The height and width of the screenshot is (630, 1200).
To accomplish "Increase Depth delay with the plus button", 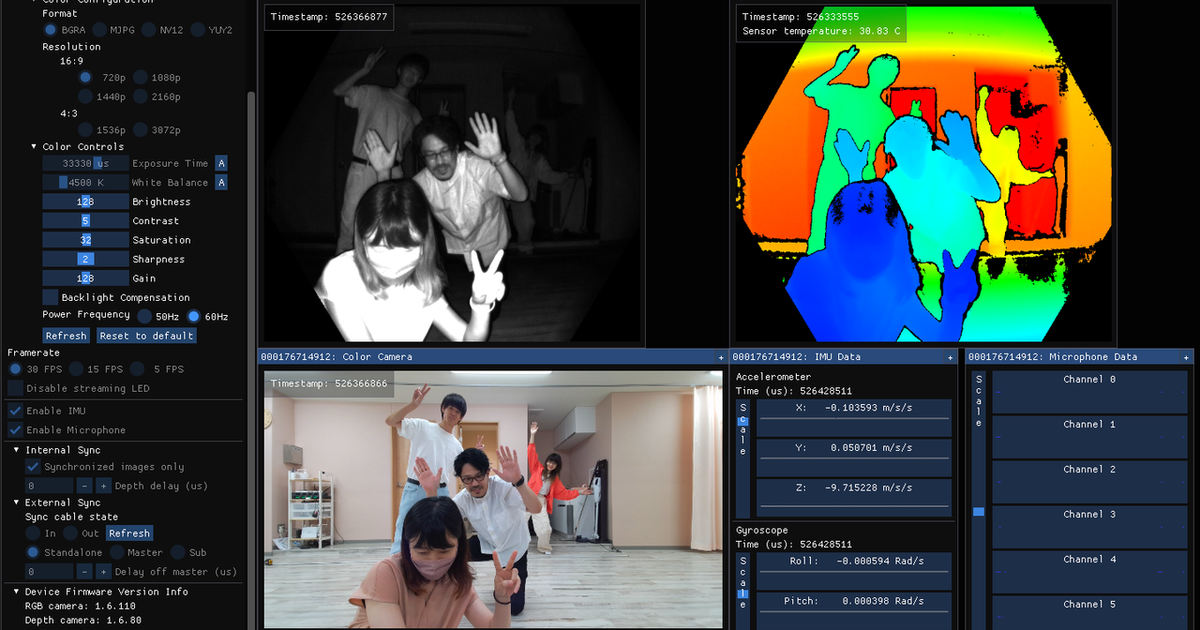I will pos(103,486).
